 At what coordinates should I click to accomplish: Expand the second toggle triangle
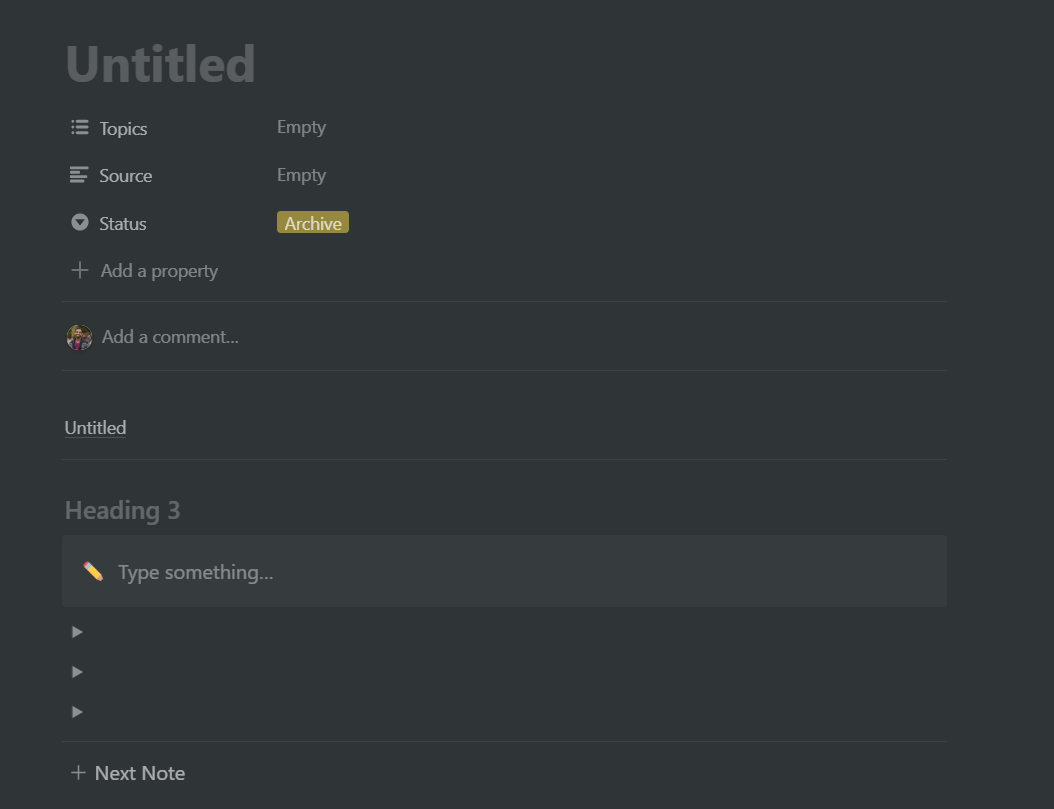click(77, 672)
